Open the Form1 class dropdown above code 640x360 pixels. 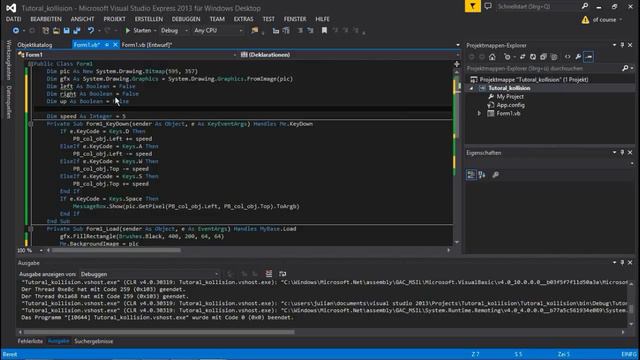tap(127, 55)
